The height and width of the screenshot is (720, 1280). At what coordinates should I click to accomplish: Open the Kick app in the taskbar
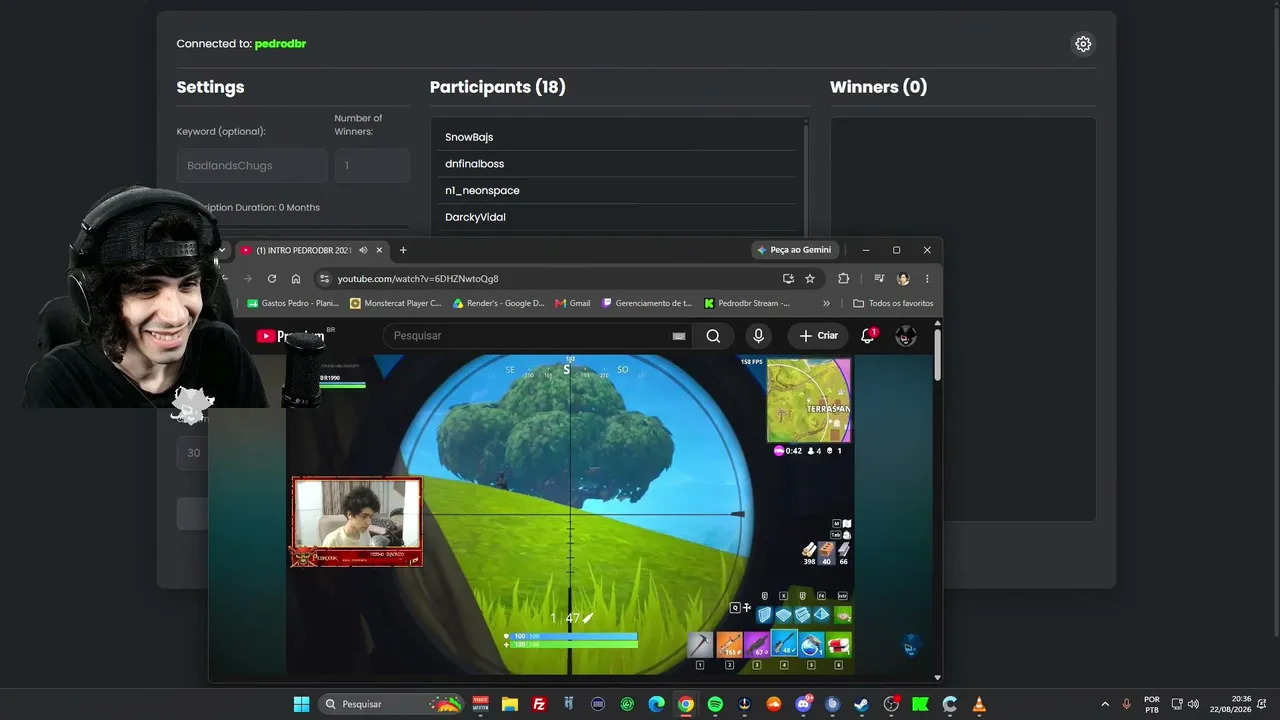tap(920, 704)
